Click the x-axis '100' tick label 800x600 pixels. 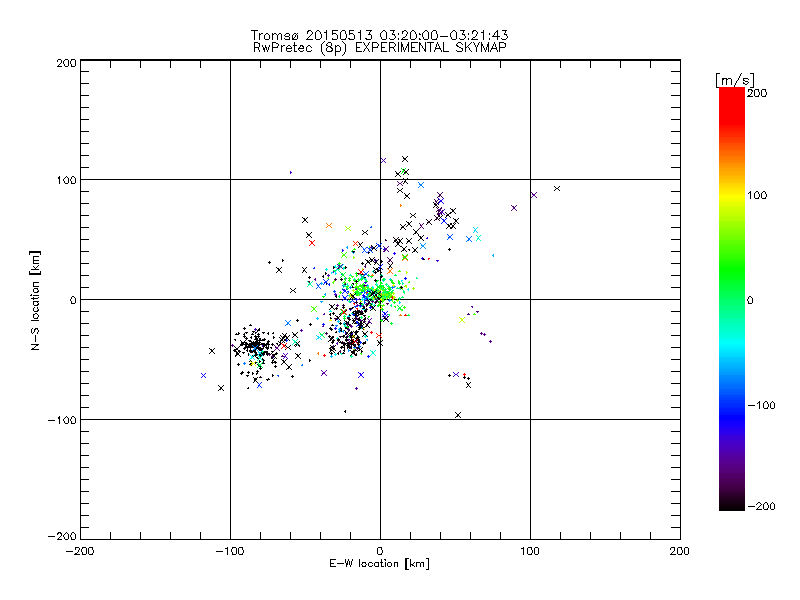(530, 552)
